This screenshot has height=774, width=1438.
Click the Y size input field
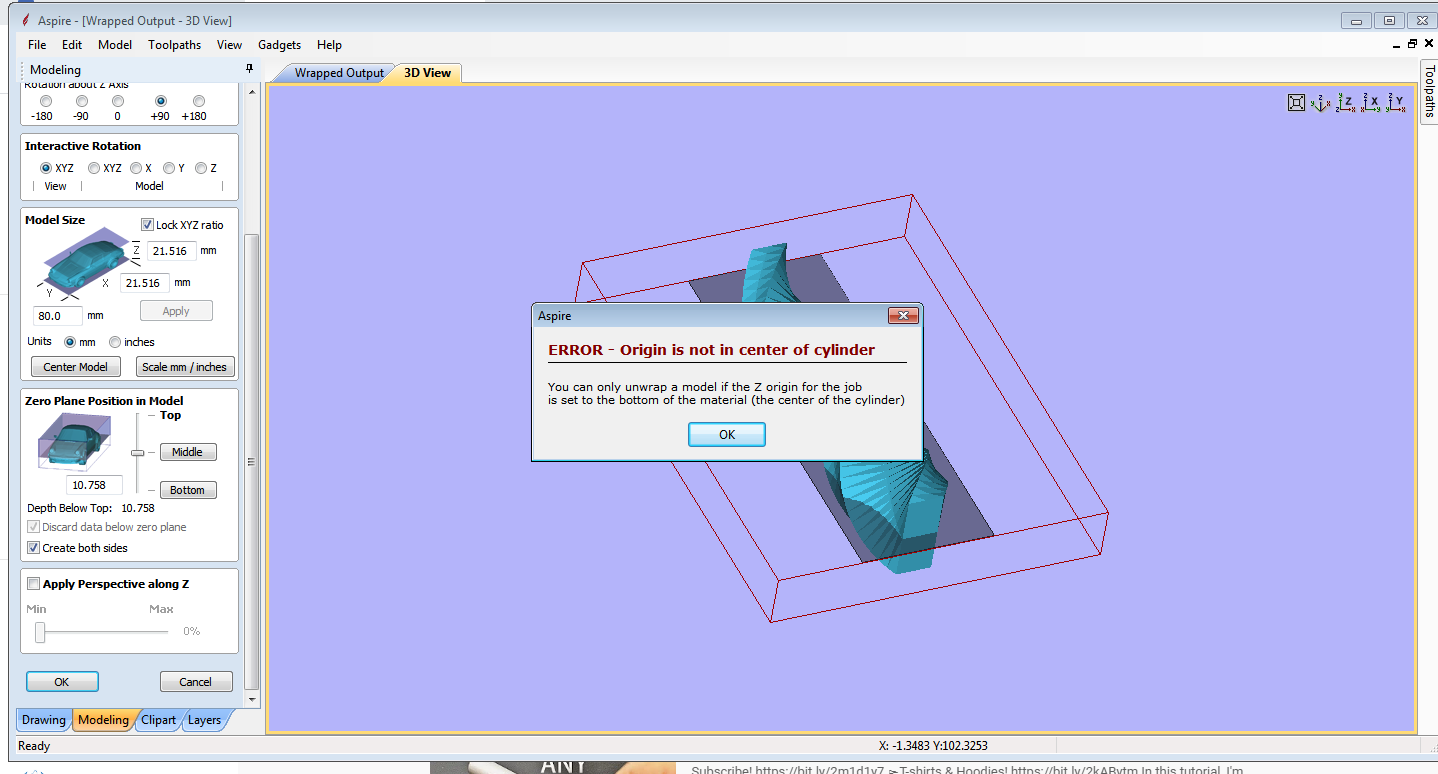[x=57, y=316]
